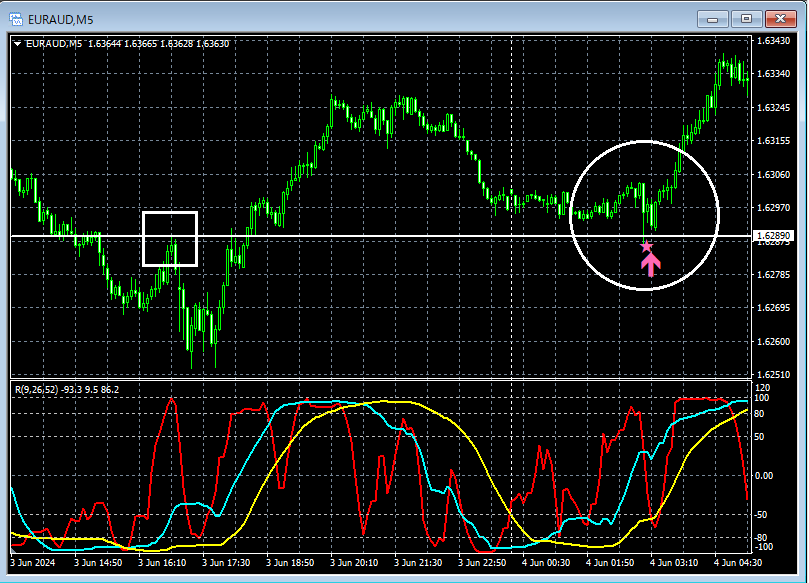Click price scale value 1.62510
809x583 pixels.
(773, 374)
